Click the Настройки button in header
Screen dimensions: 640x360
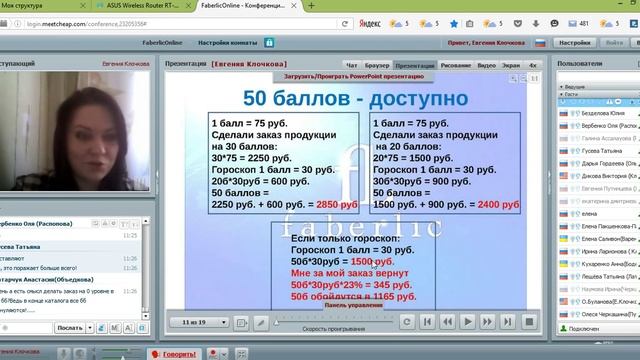click(x=575, y=43)
